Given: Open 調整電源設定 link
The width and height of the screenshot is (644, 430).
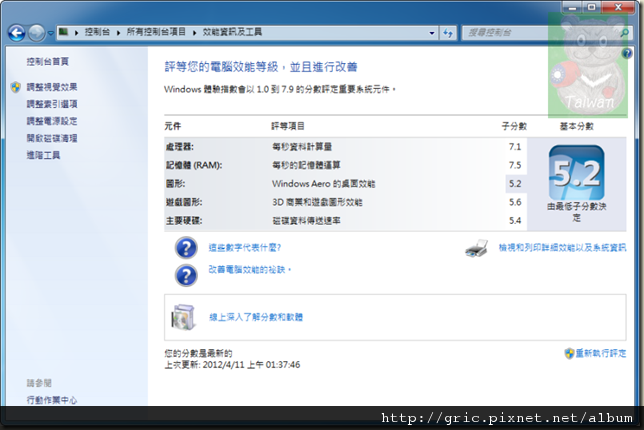Looking at the screenshot, I should point(52,121).
